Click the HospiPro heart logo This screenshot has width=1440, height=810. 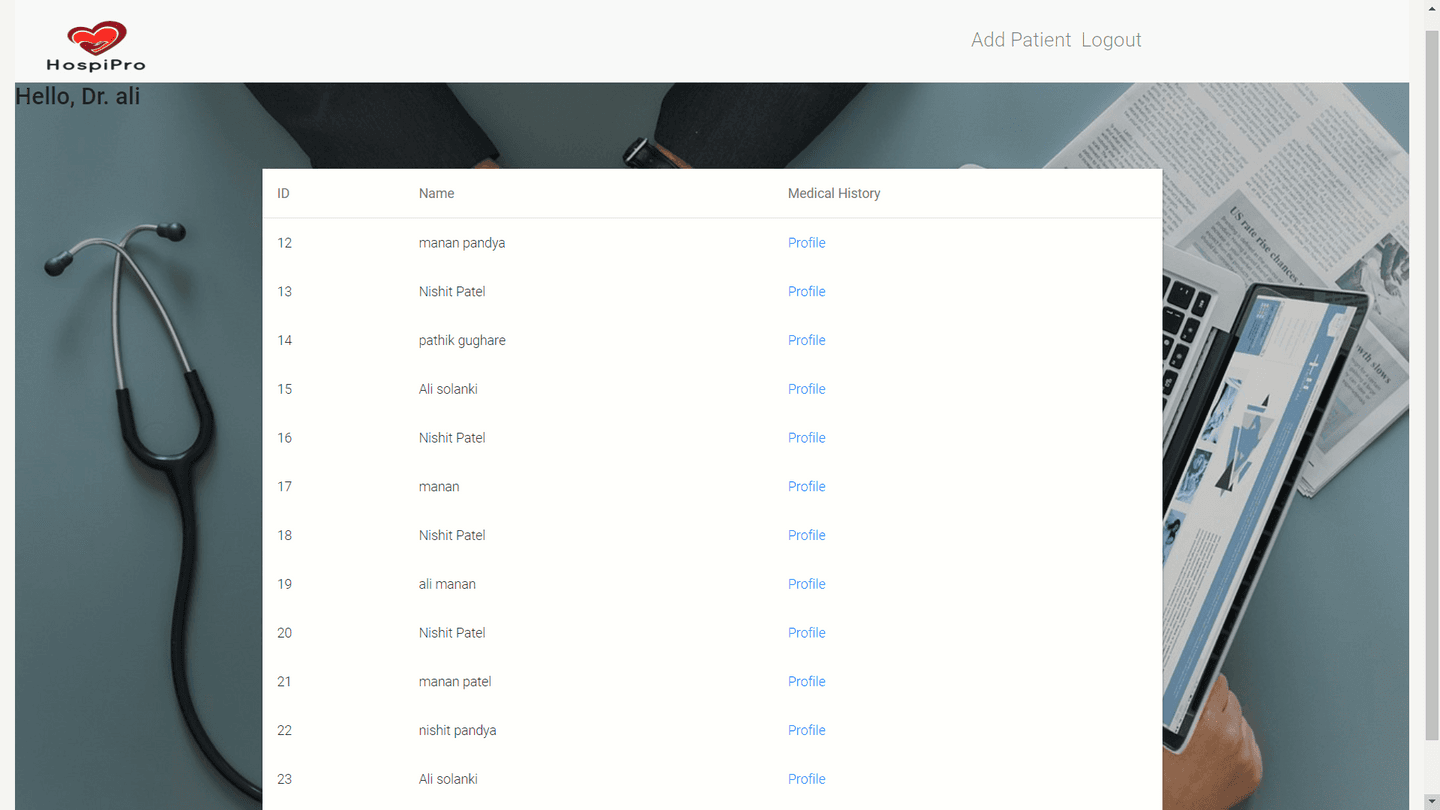pos(96,46)
